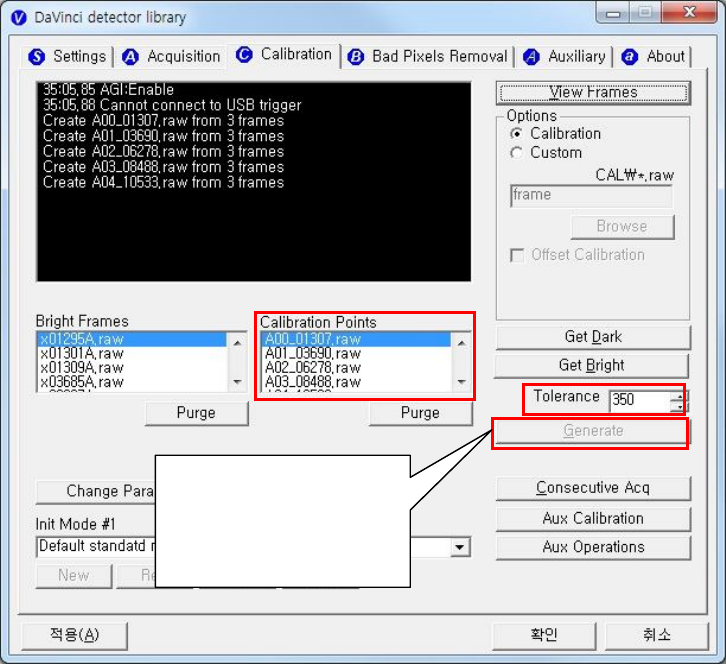Open the Settings tab

(67, 56)
